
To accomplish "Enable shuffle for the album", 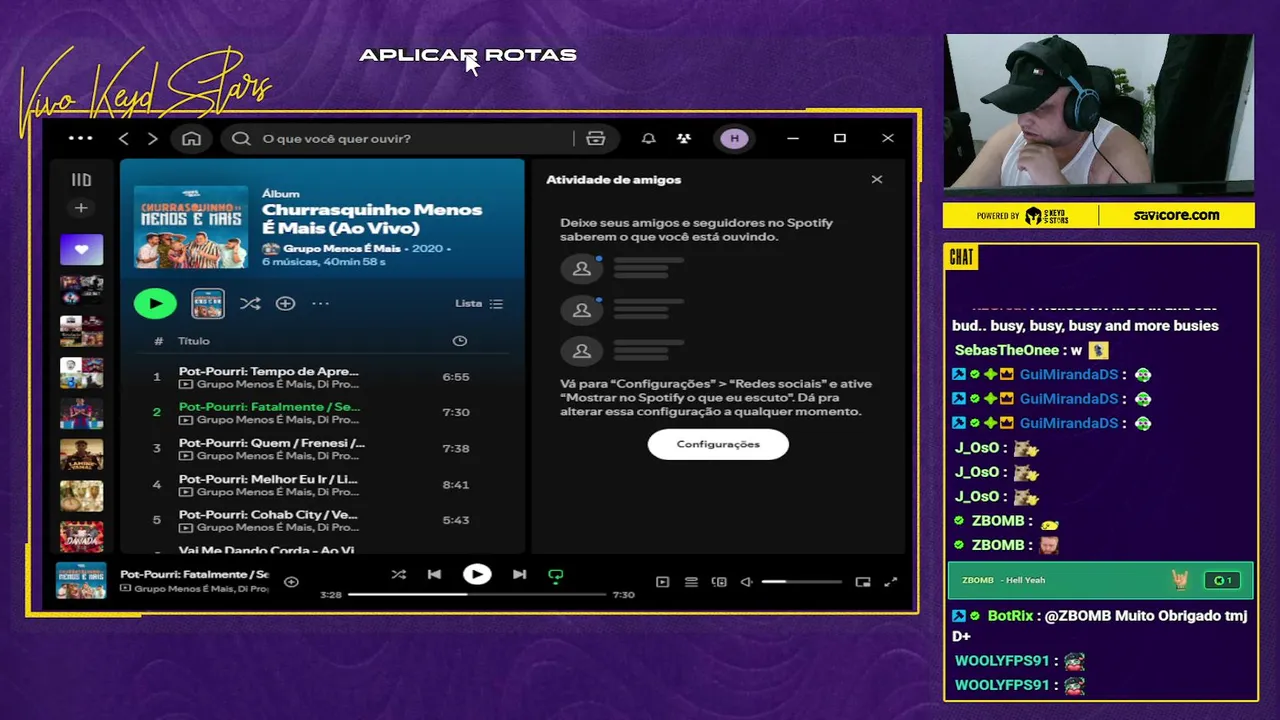I will (250, 303).
